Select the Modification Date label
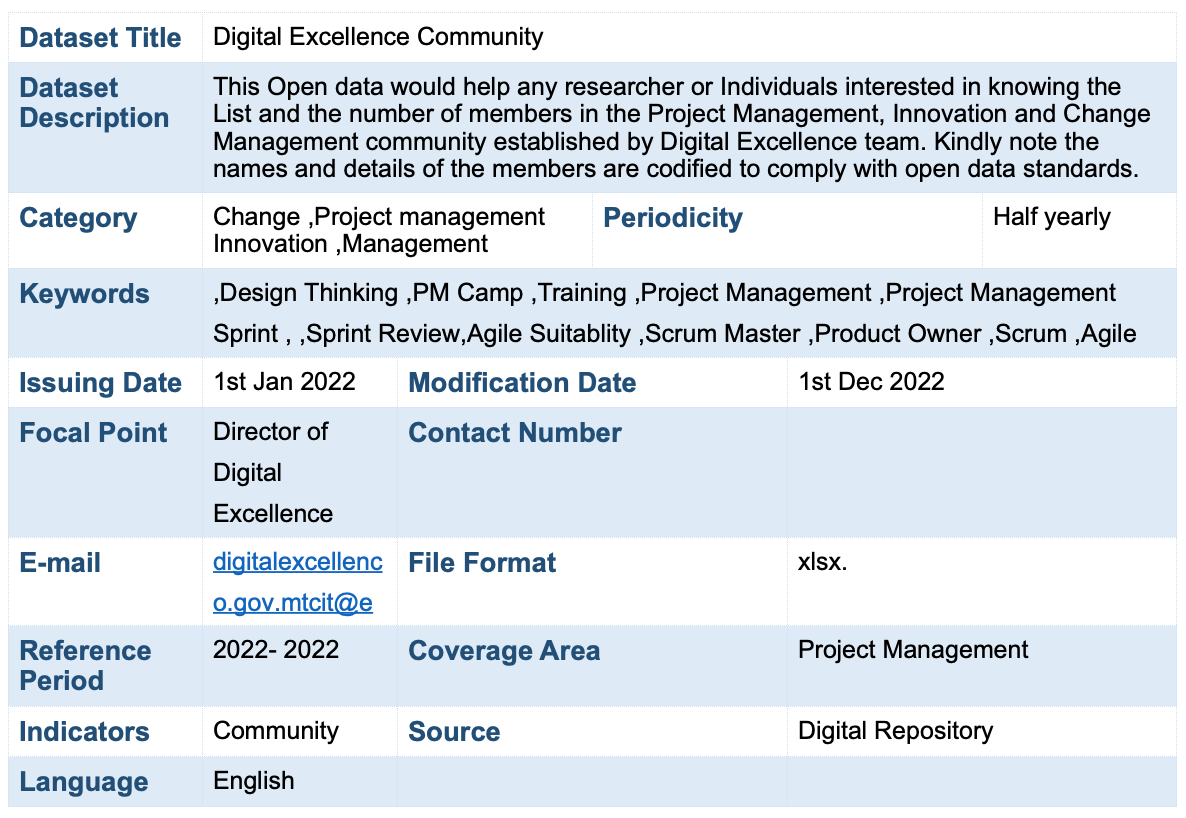 click(x=522, y=383)
